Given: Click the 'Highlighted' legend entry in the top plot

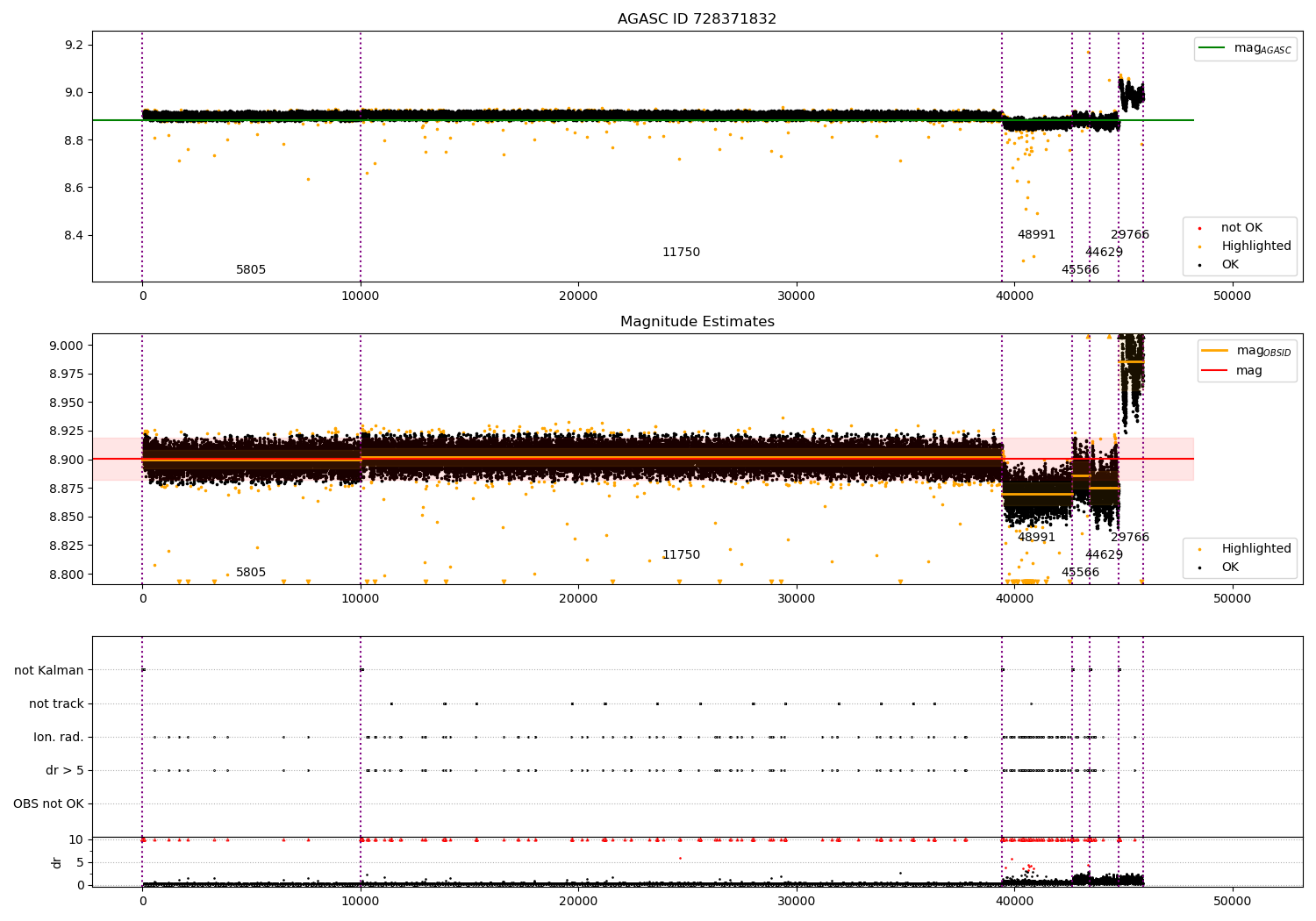Looking at the screenshot, I should tap(1244, 246).
